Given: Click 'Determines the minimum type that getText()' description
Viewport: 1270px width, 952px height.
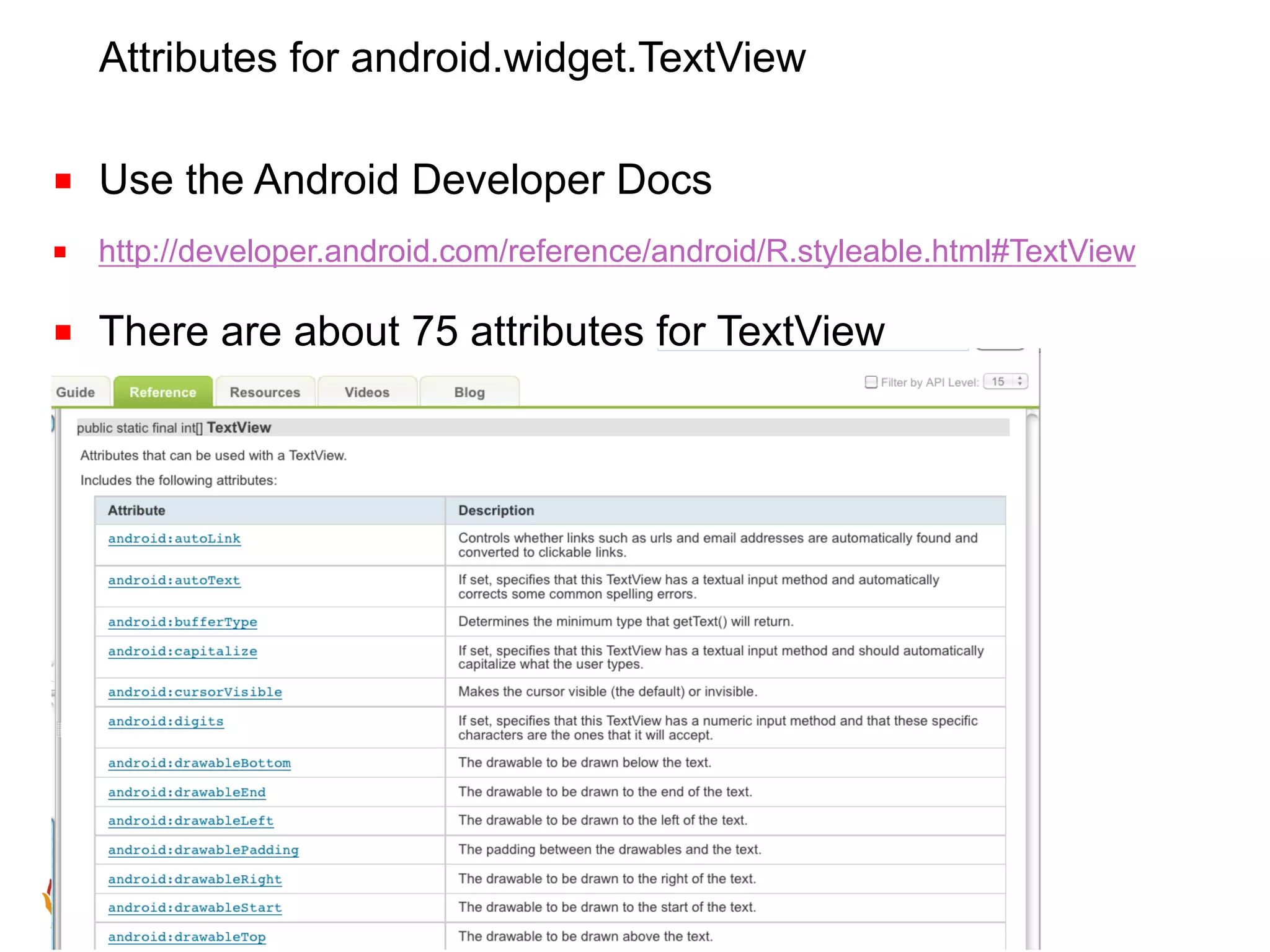Looking at the screenshot, I should pos(626,622).
